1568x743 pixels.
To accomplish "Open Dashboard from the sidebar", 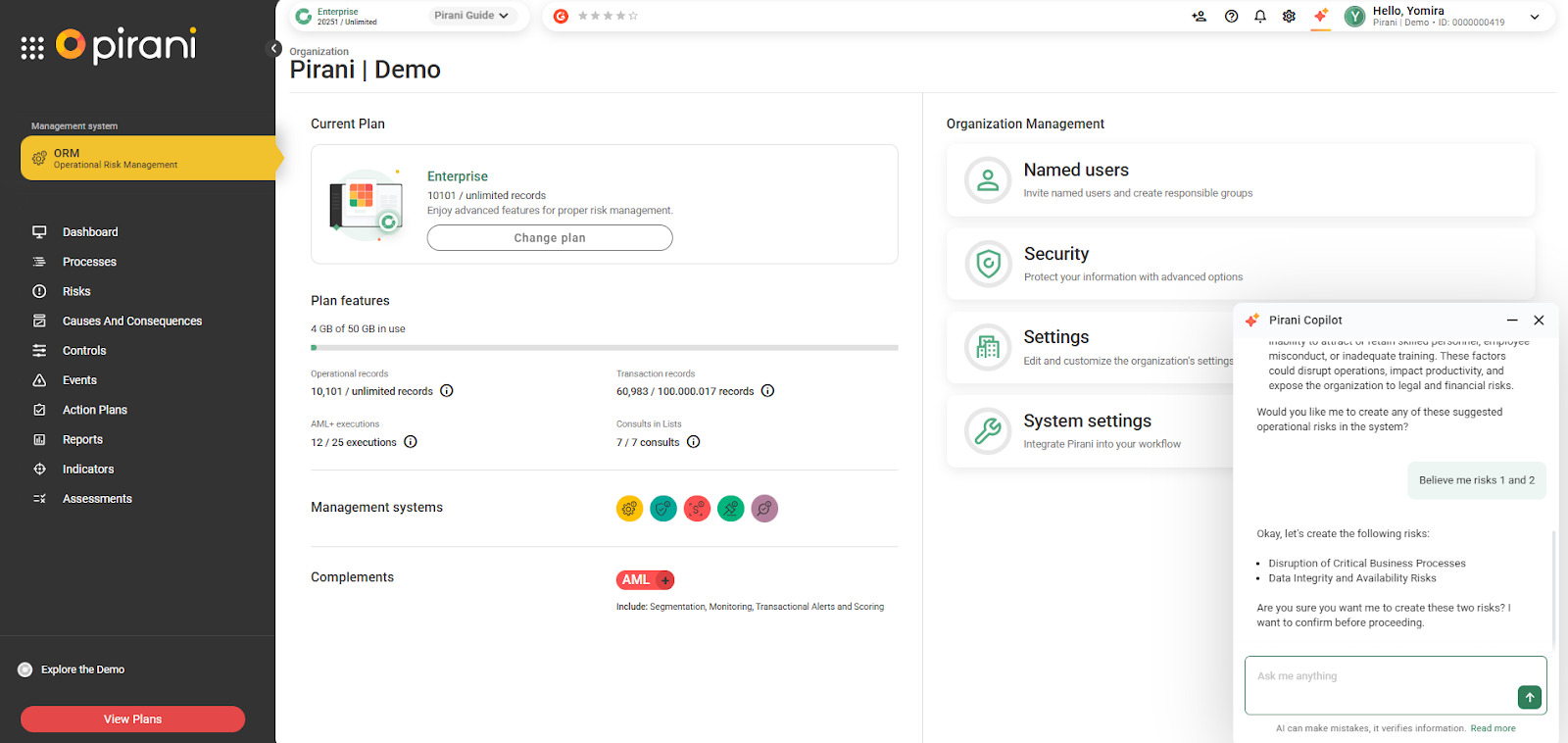I will [x=90, y=232].
